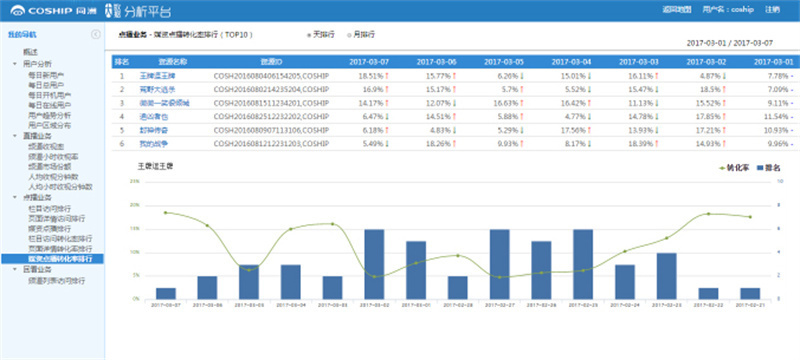Open 人均小时收视分钟数 report
Screen dimensions: 800x360
(x=60, y=187)
